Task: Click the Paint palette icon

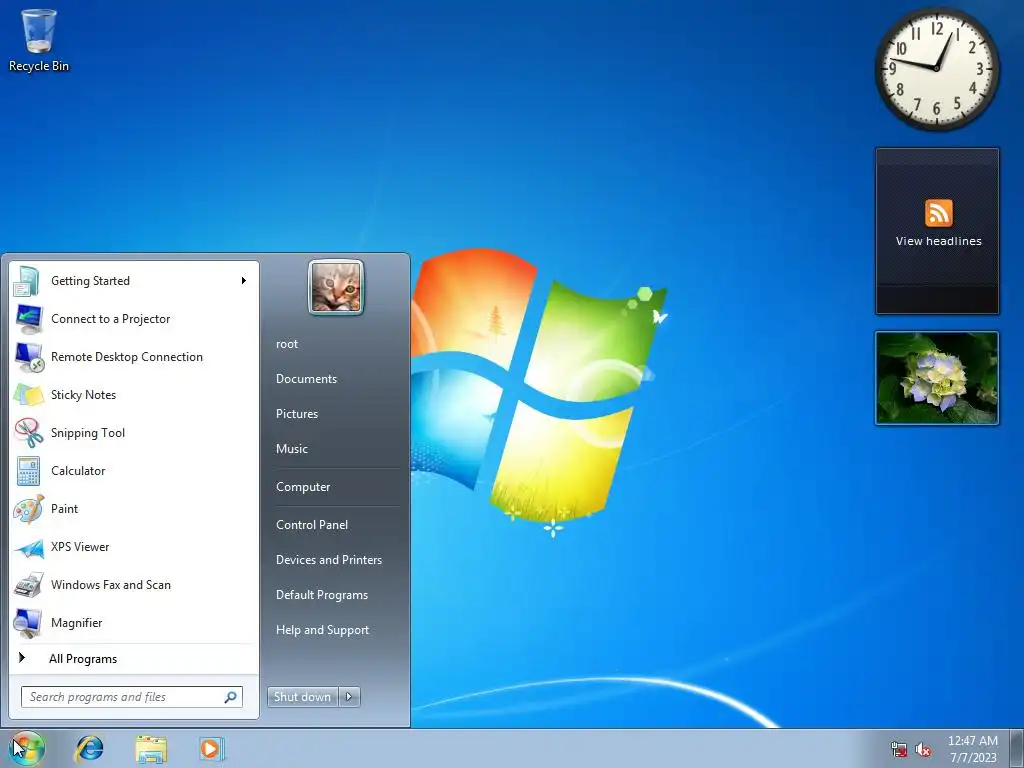Action: [28, 509]
